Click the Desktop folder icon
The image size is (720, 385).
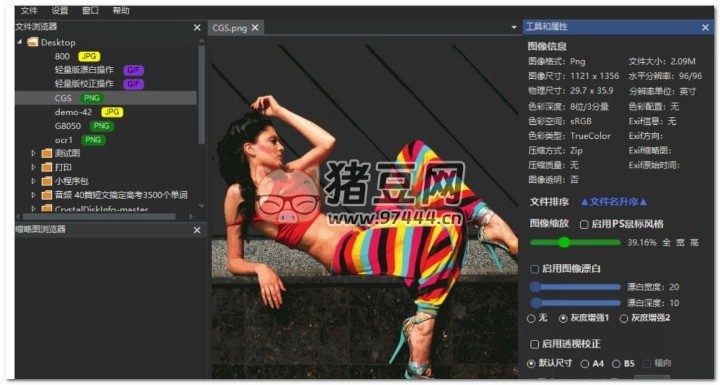point(32,42)
